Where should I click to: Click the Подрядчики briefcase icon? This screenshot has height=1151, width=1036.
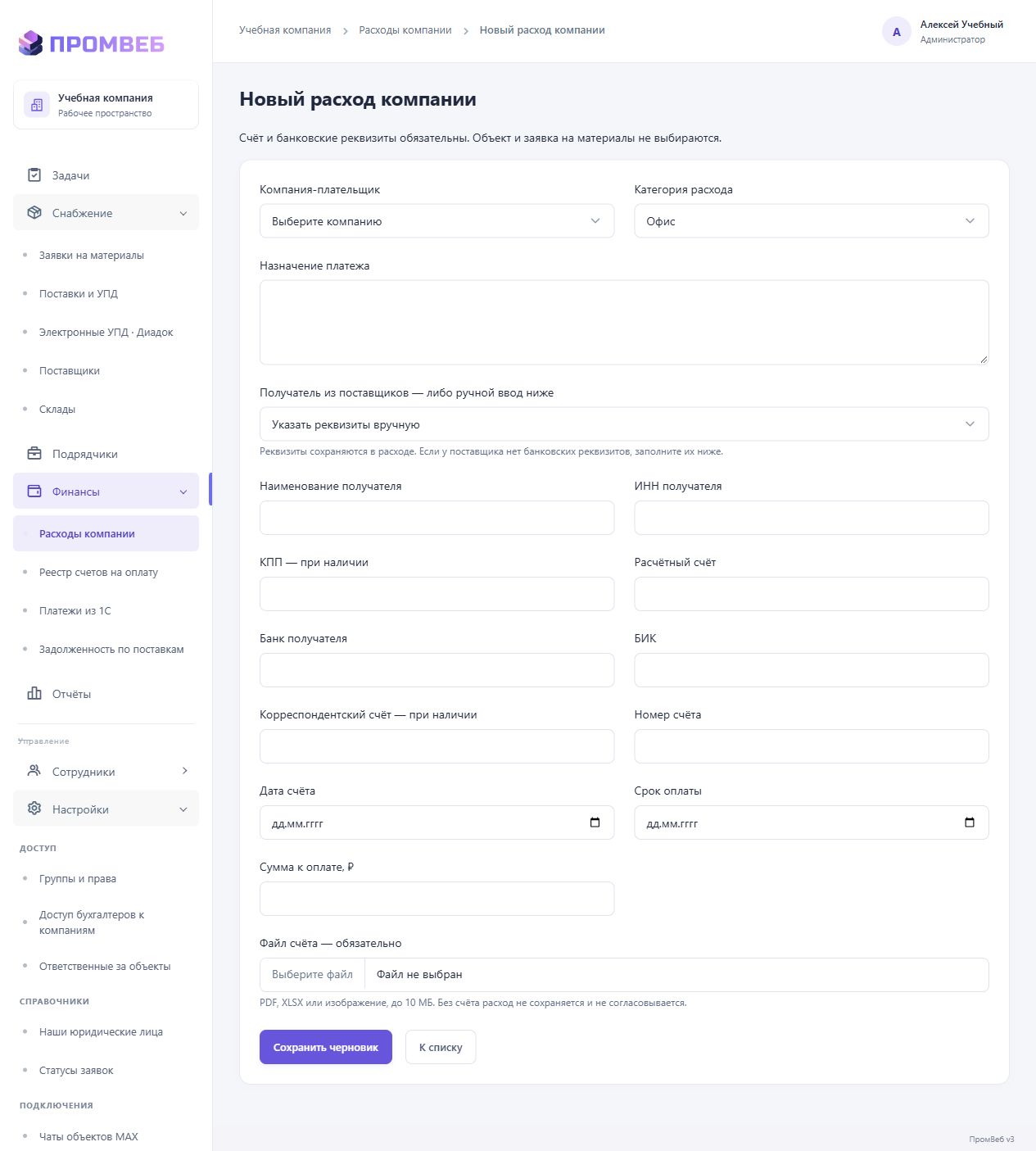[34, 454]
